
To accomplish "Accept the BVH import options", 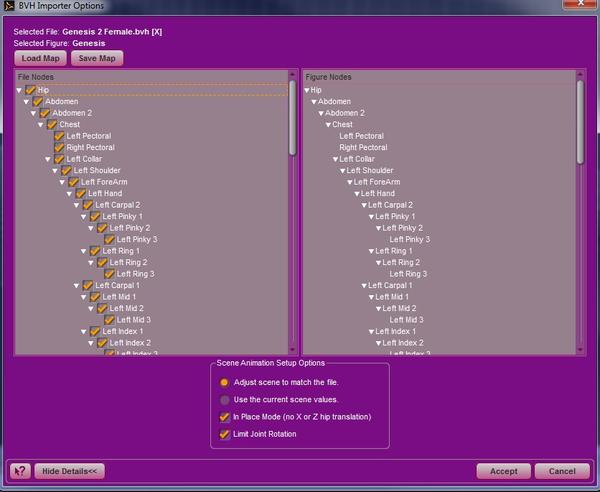I will coord(504,471).
